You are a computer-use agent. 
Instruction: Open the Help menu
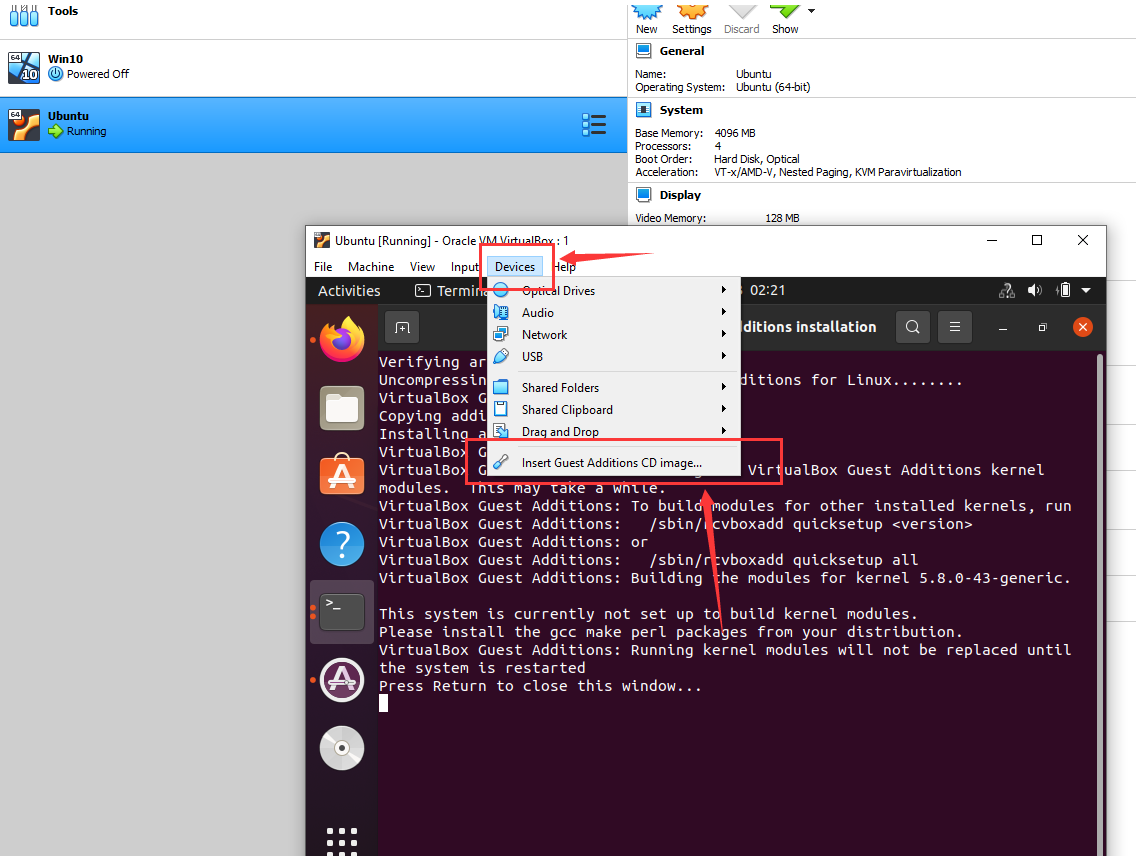pos(564,267)
